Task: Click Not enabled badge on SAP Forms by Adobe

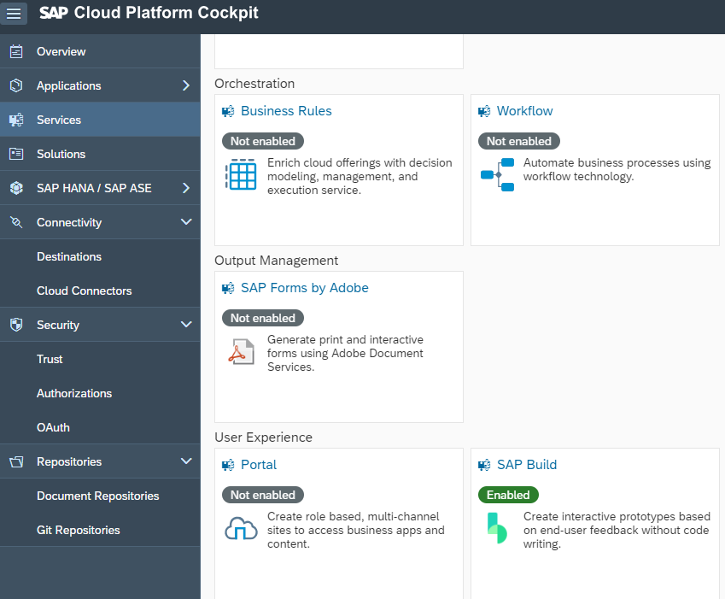Action: [x=263, y=318]
